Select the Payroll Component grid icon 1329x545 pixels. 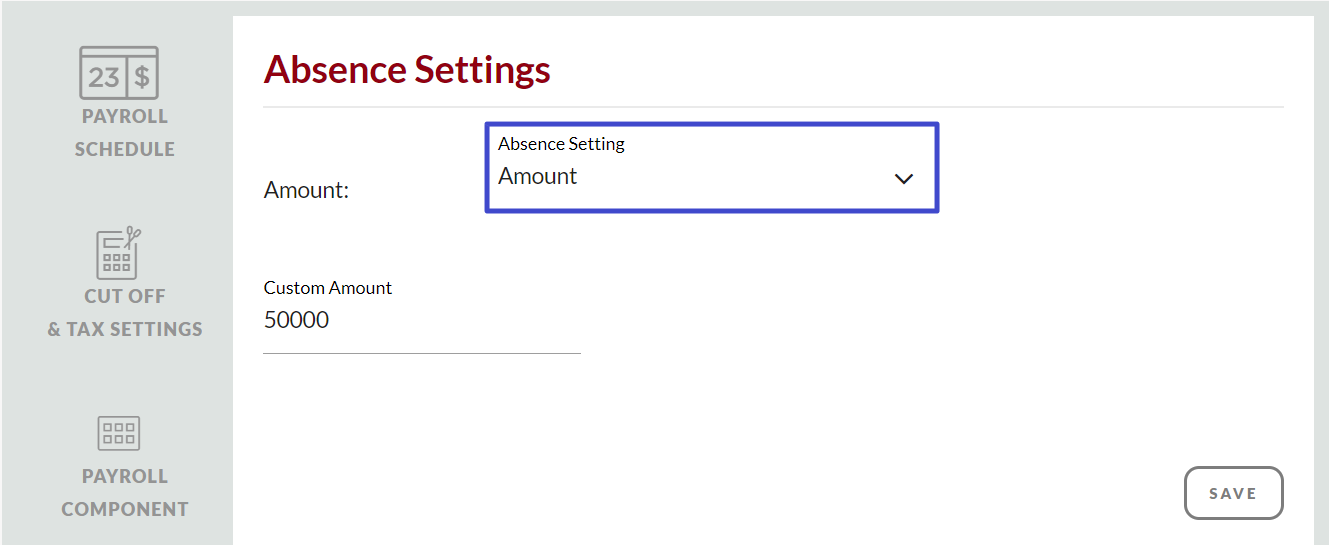click(x=118, y=433)
